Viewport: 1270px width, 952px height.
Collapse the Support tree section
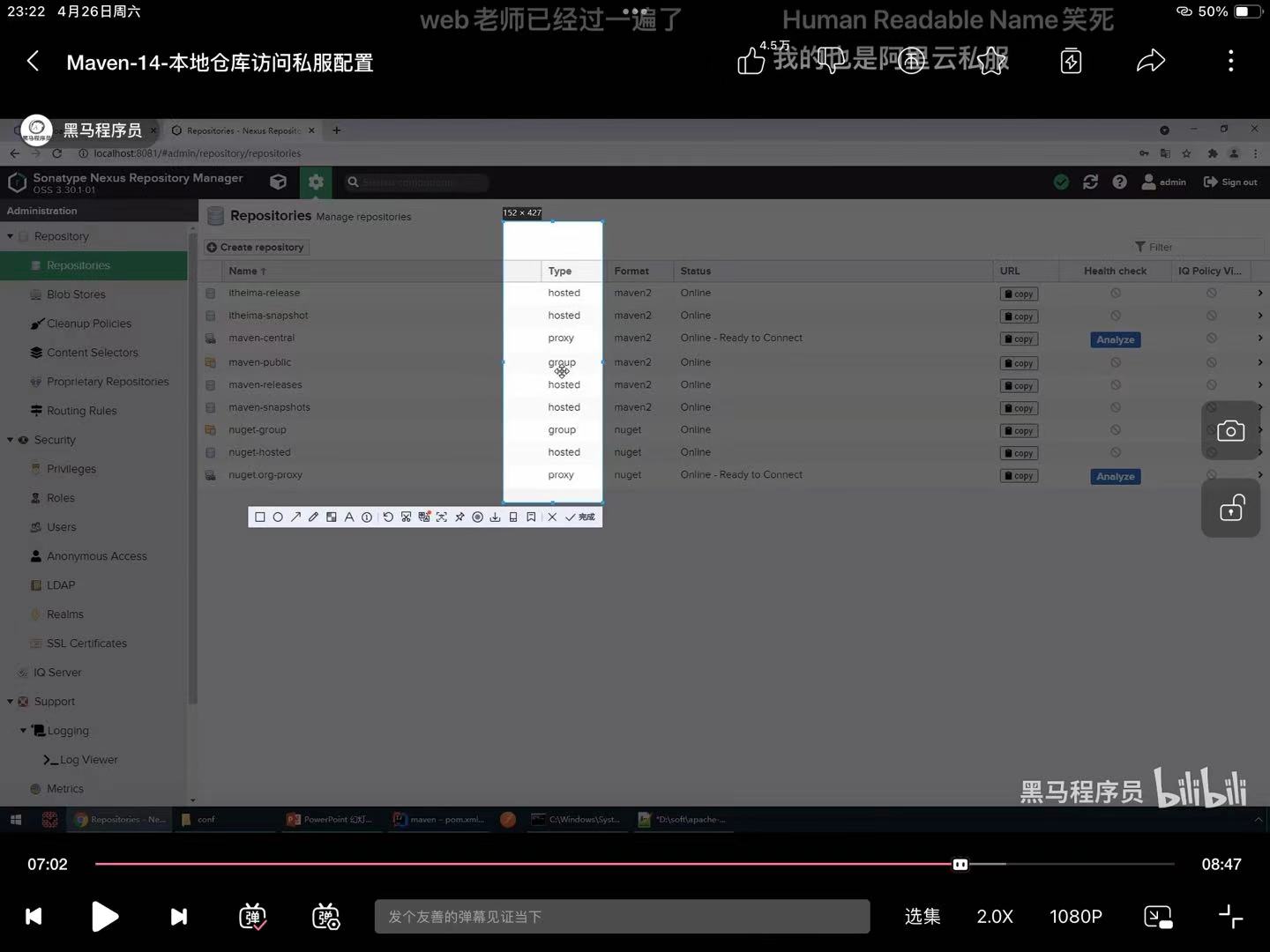tap(11, 702)
